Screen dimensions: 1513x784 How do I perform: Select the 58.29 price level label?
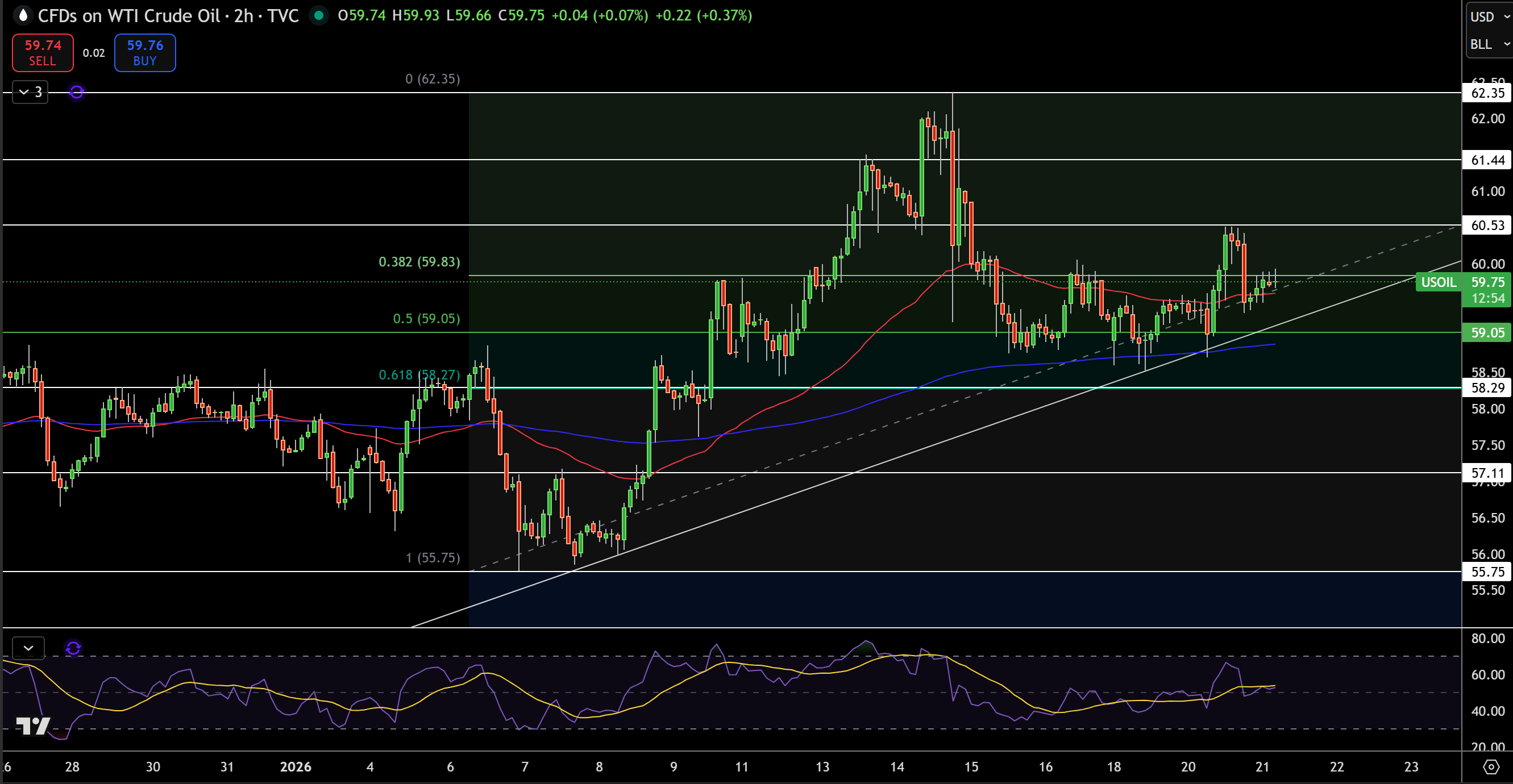[x=1487, y=387]
